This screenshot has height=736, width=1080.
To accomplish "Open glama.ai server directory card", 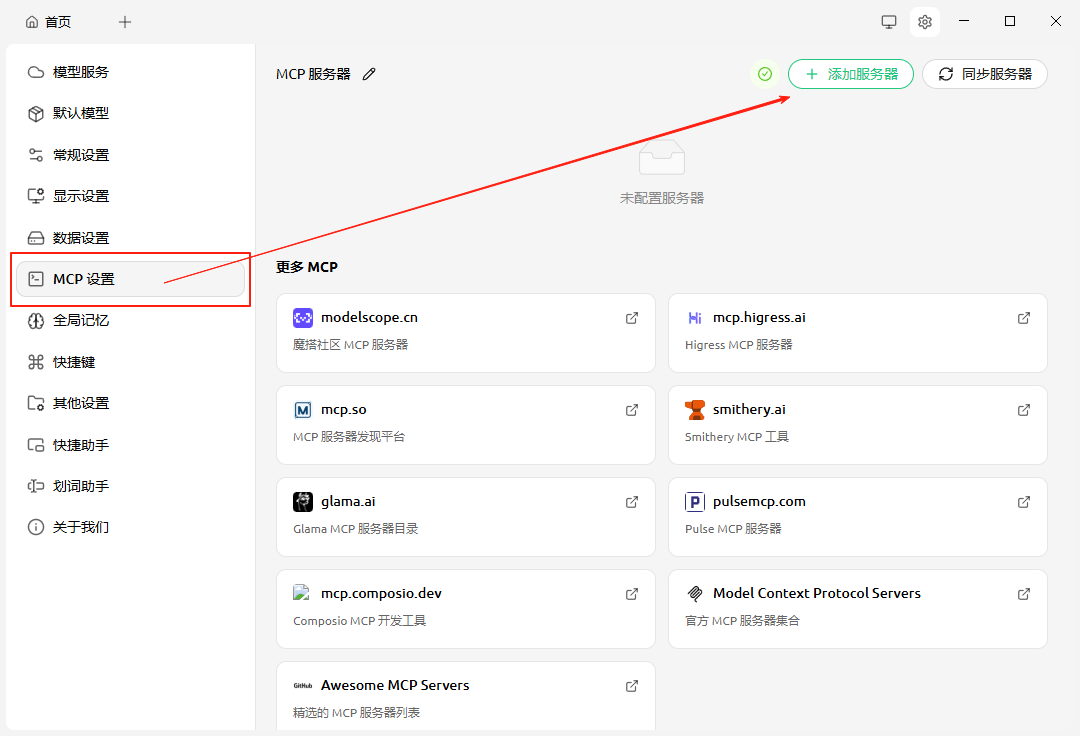I will point(466,517).
